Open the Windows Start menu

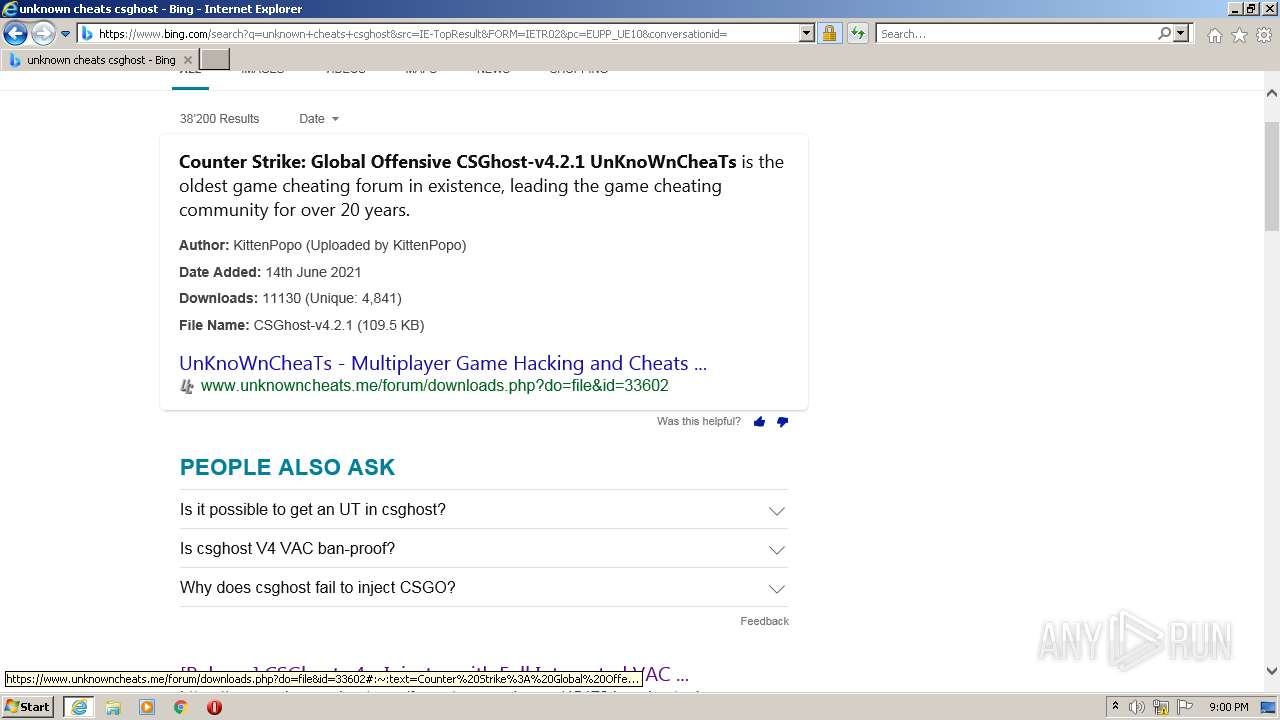click(x=27, y=707)
